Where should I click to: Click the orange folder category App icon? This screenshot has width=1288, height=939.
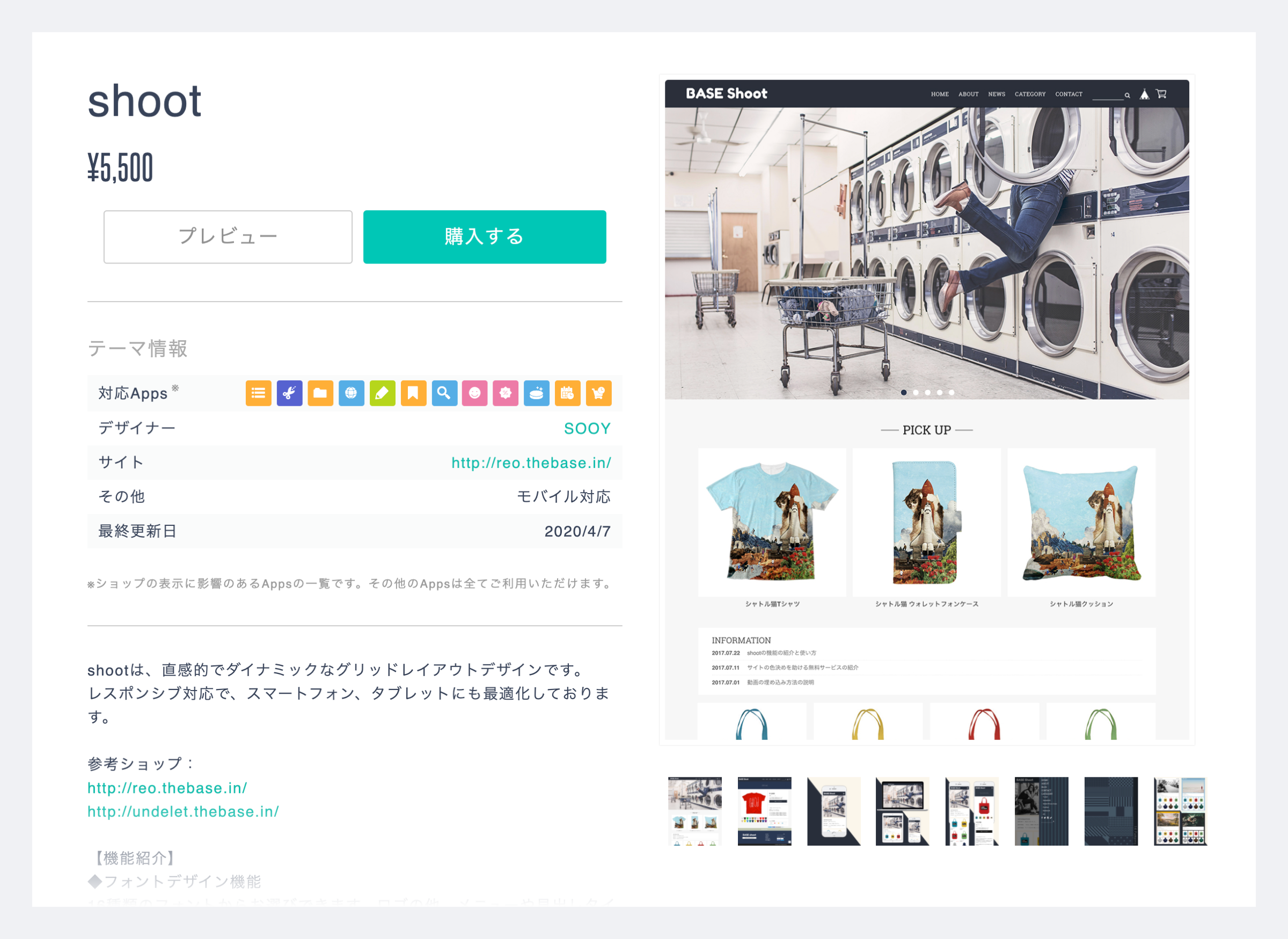pos(320,393)
